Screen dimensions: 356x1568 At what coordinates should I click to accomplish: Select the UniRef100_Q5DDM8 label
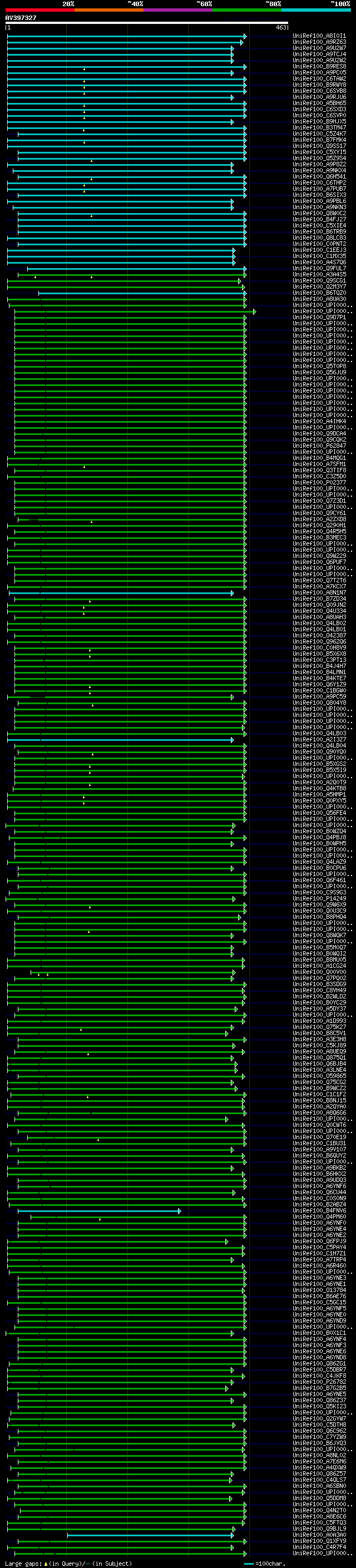tap(319, 1498)
